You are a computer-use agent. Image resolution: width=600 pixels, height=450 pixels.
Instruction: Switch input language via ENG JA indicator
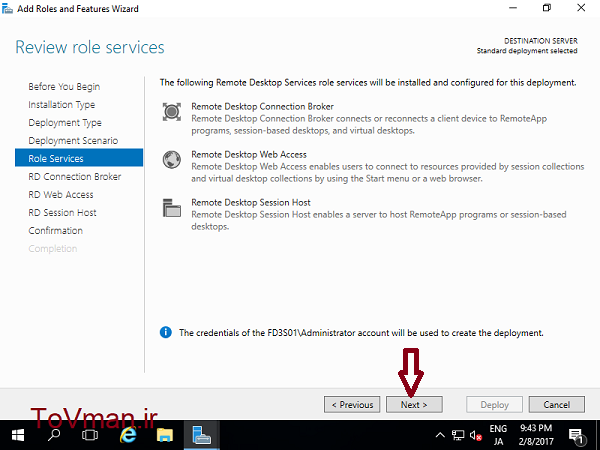click(x=498, y=435)
